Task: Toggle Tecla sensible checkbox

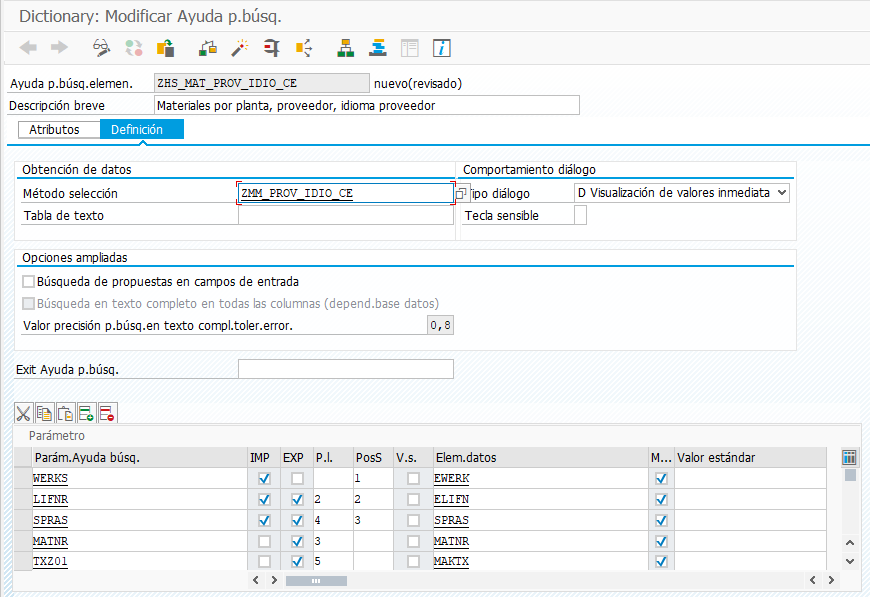Action: coord(580,215)
